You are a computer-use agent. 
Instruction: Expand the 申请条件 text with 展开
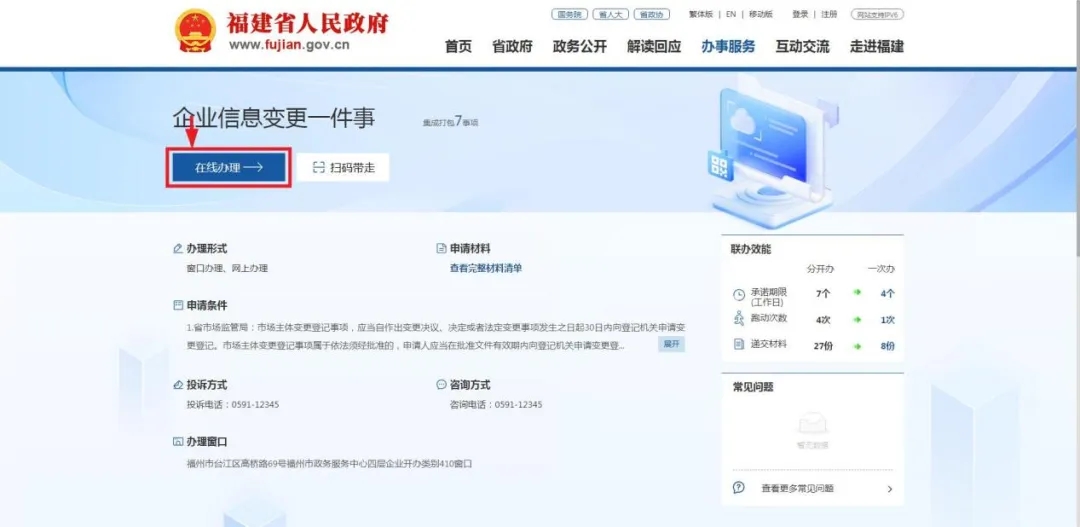coord(671,344)
